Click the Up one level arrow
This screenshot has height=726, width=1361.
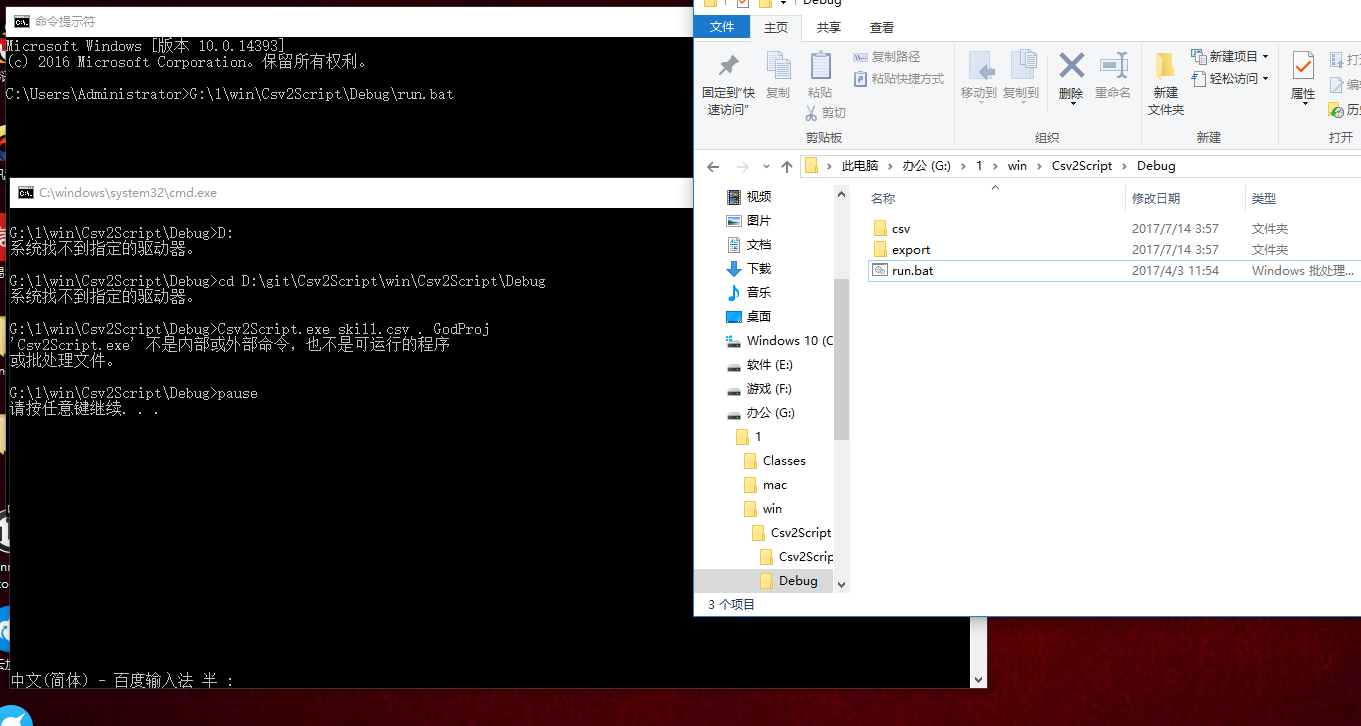(x=787, y=166)
